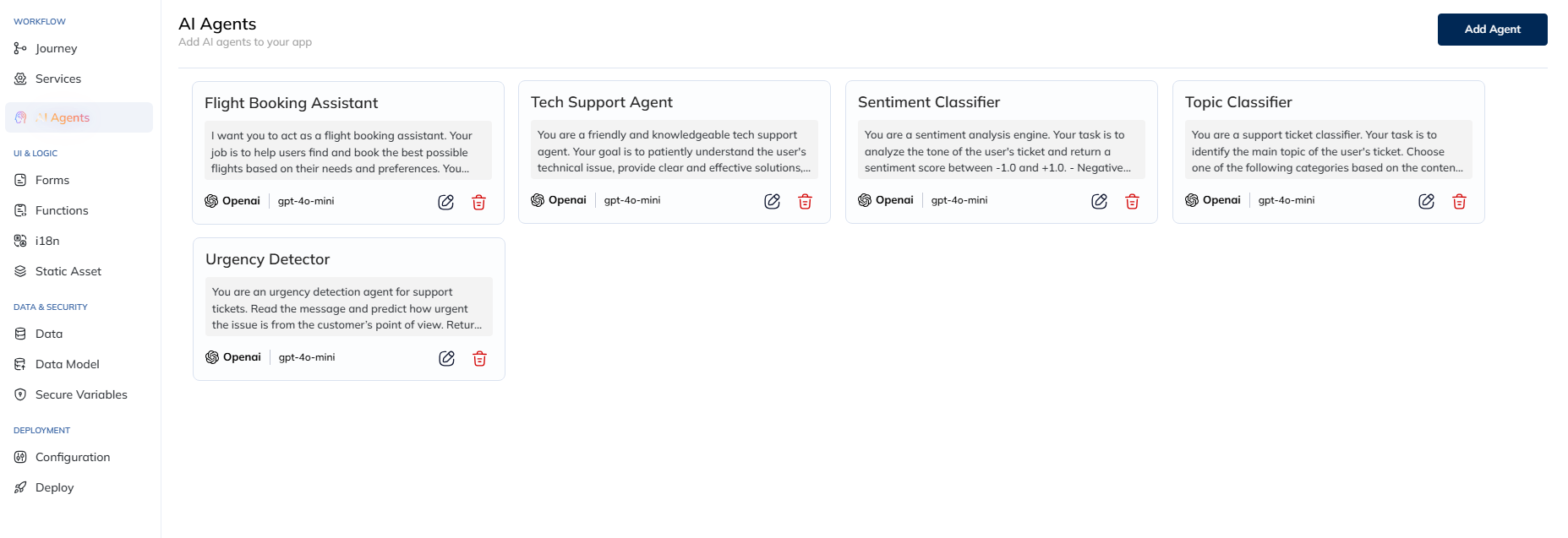Viewport: 1568px width, 538px height.
Task: Click the Data Model icon
Action: (x=19, y=364)
